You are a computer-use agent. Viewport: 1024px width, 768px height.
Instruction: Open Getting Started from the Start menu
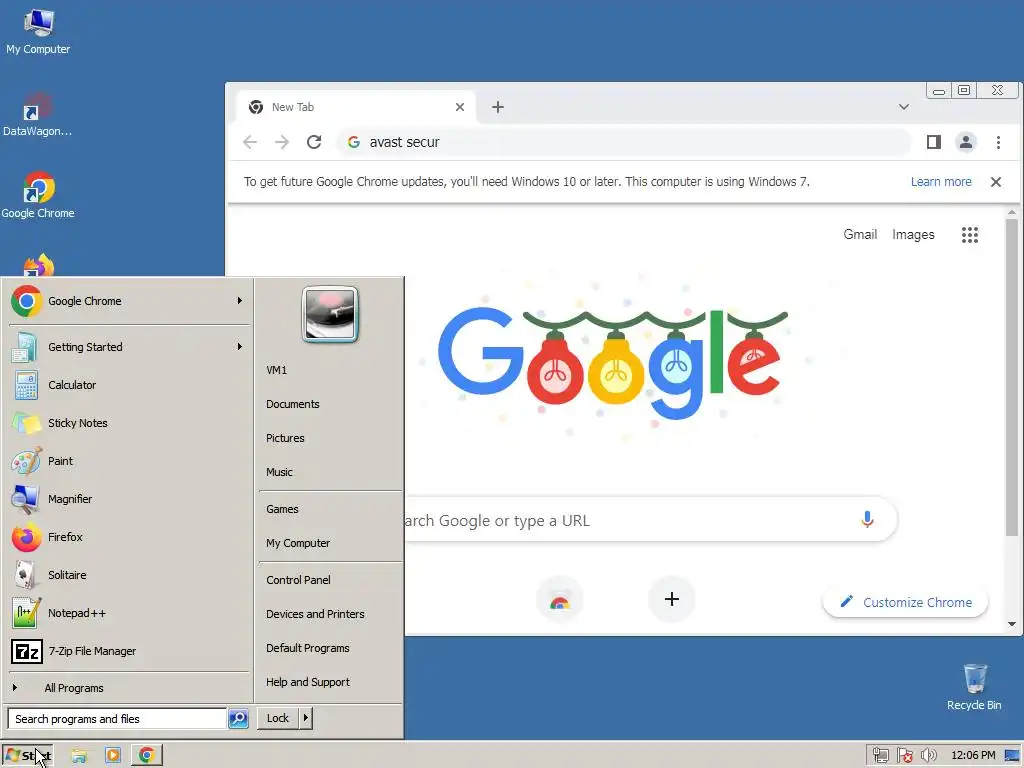pyautogui.click(x=128, y=347)
